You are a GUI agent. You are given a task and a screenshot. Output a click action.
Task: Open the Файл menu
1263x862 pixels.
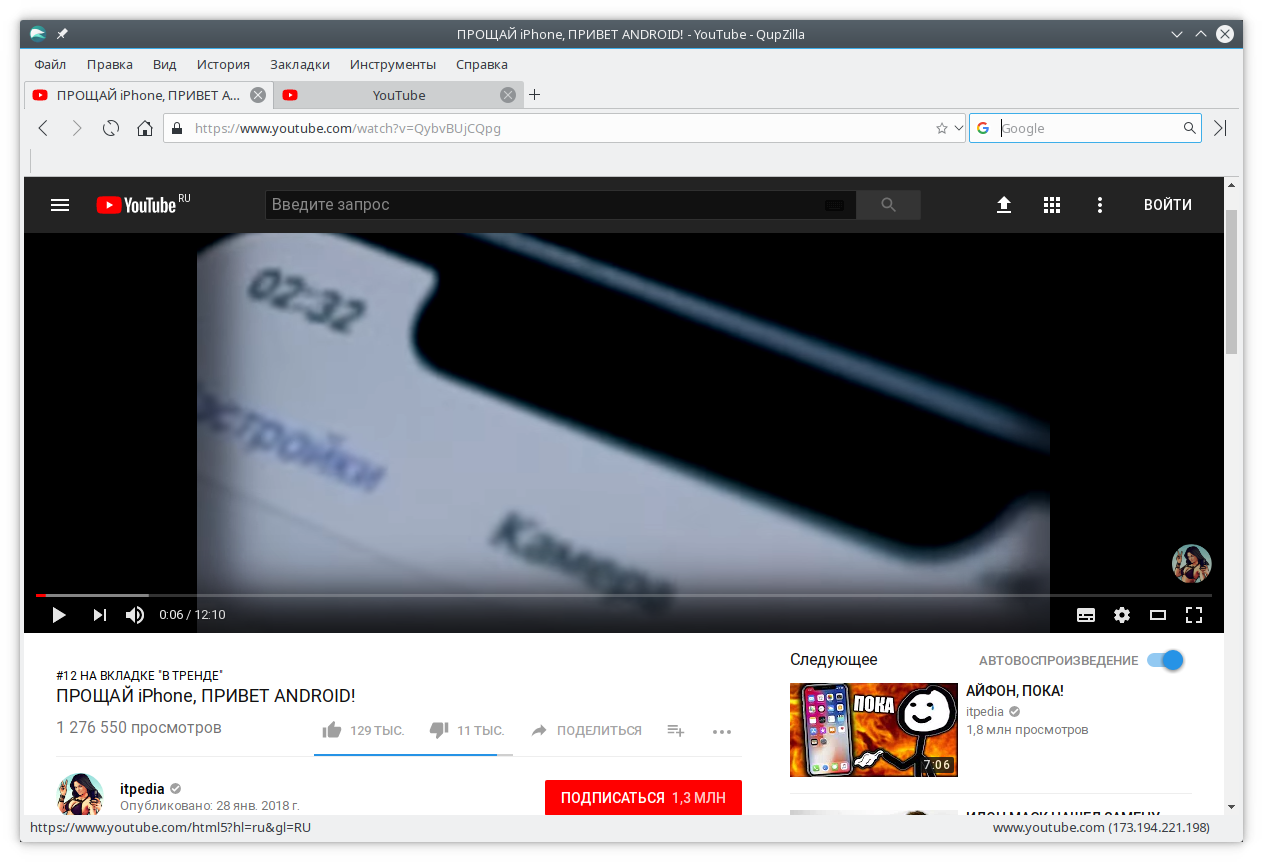pyautogui.click(x=50, y=64)
